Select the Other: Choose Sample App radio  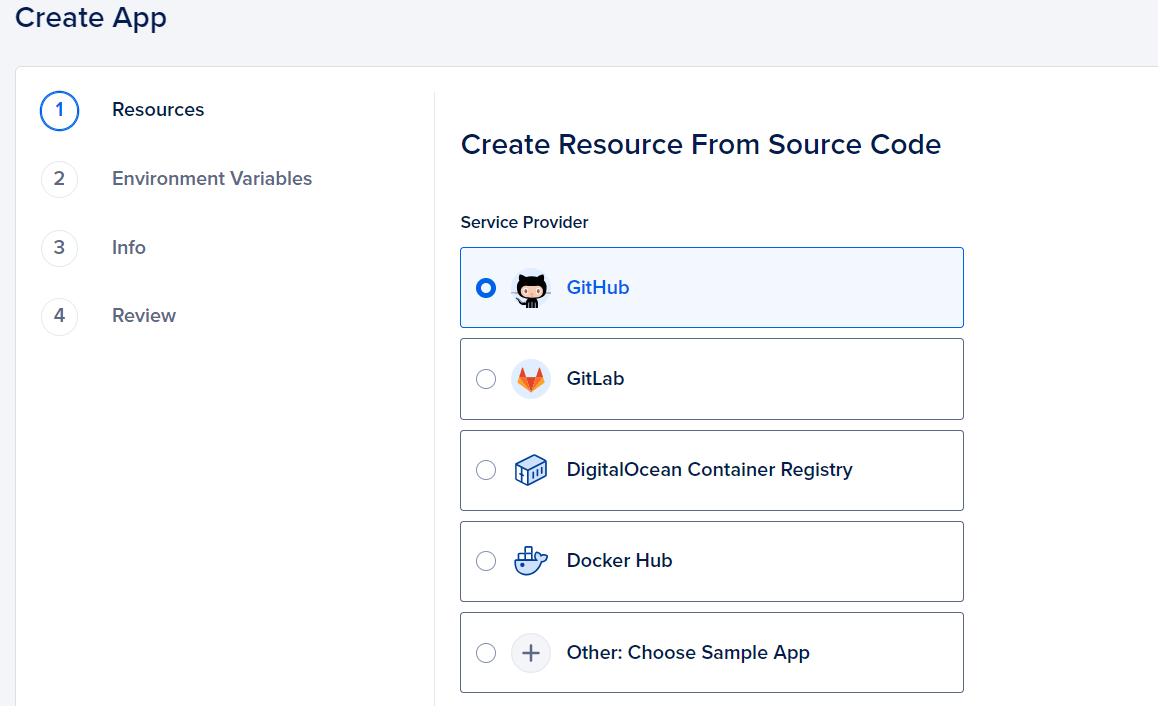[486, 653]
